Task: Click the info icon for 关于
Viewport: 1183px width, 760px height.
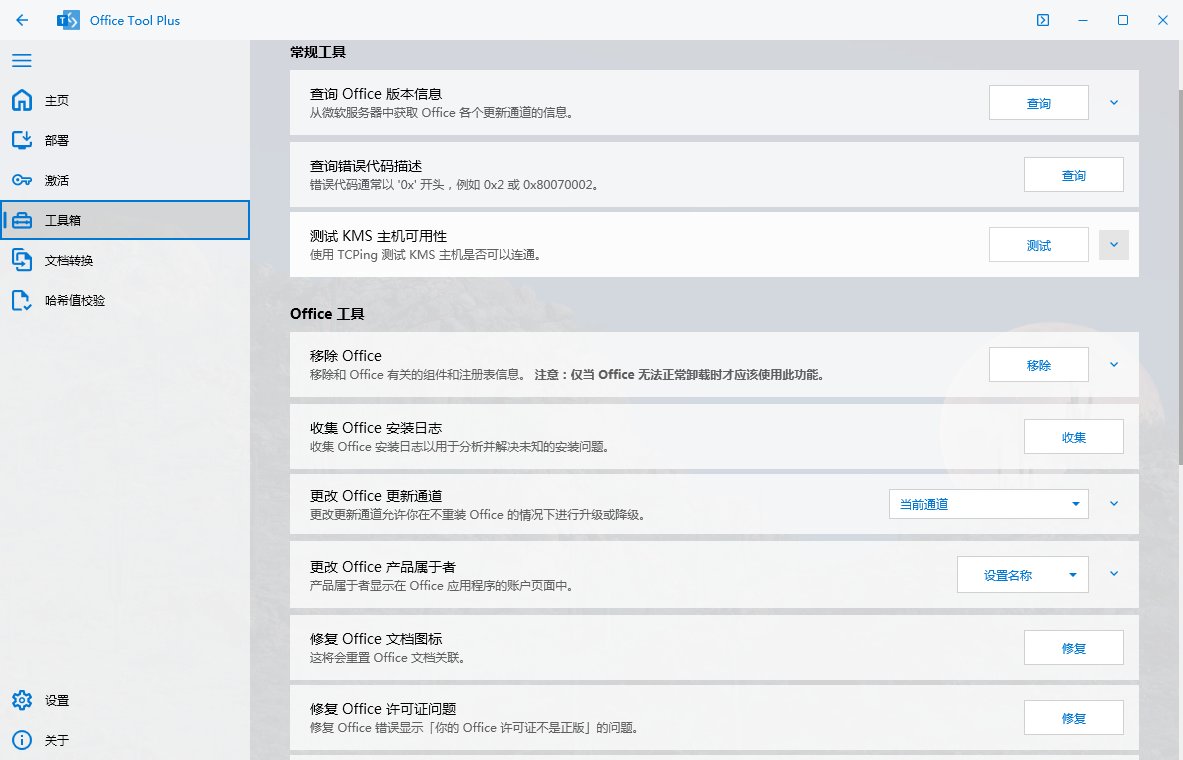Action: tap(22, 740)
